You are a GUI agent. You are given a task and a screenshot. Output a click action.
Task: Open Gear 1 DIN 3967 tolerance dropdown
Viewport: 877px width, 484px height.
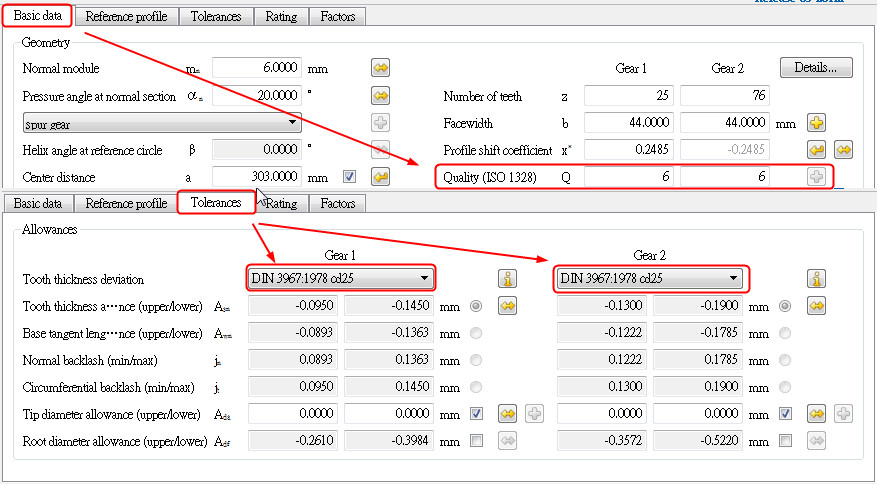click(341, 278)
